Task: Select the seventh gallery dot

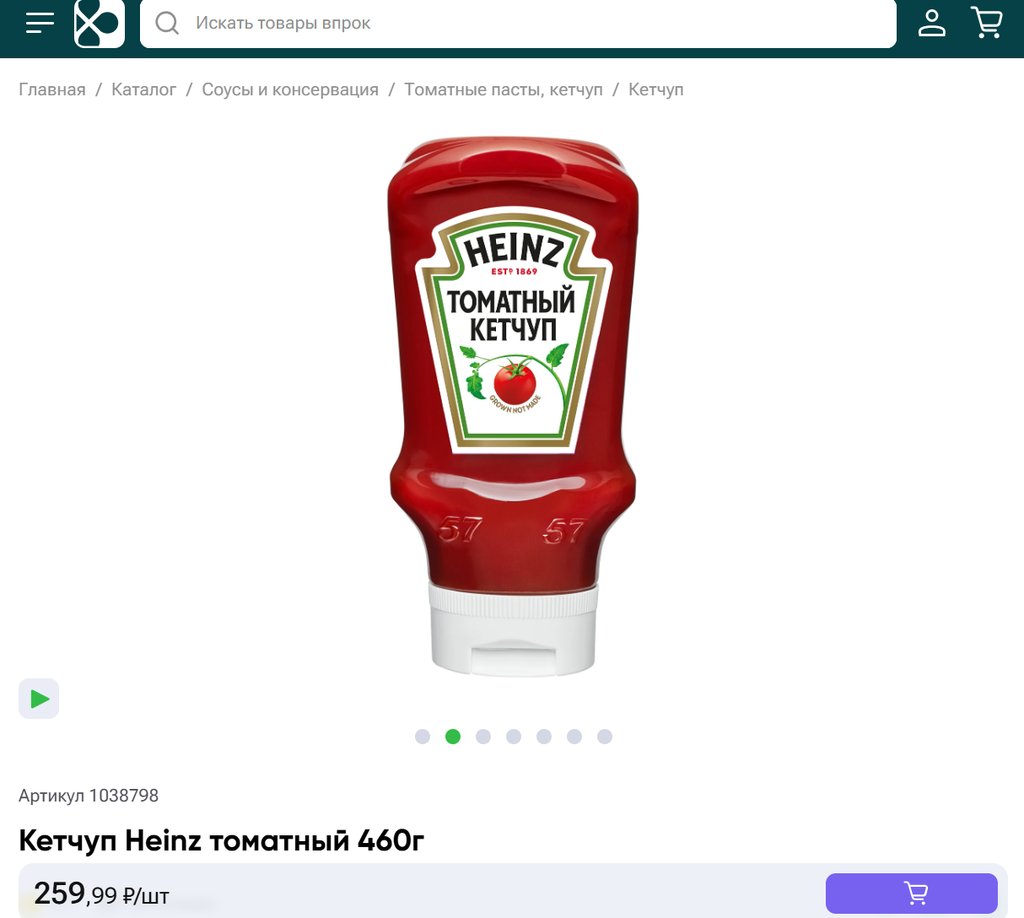Action: (605, 736)
